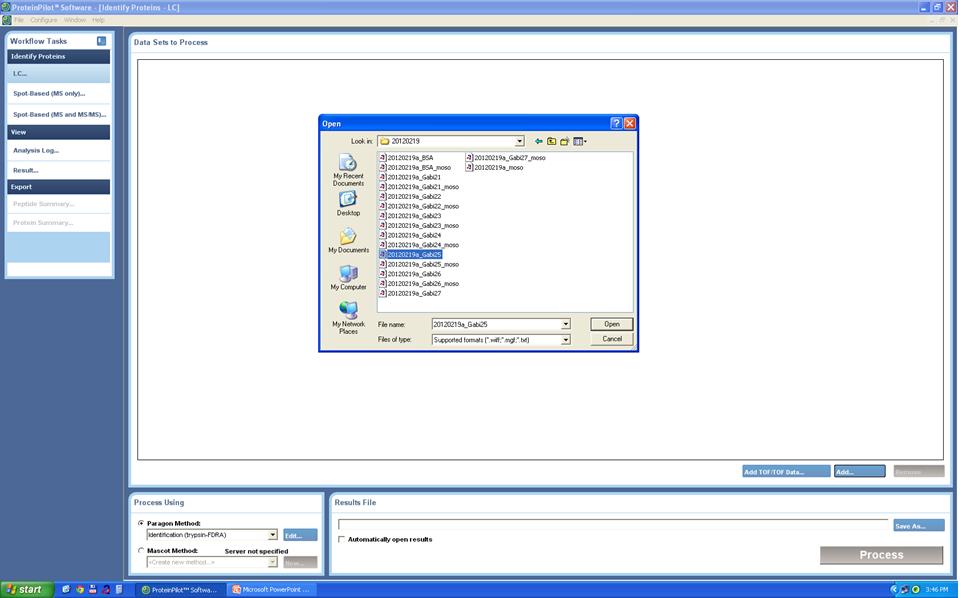
Task: Click the Add... button
Action: point(859,472)
